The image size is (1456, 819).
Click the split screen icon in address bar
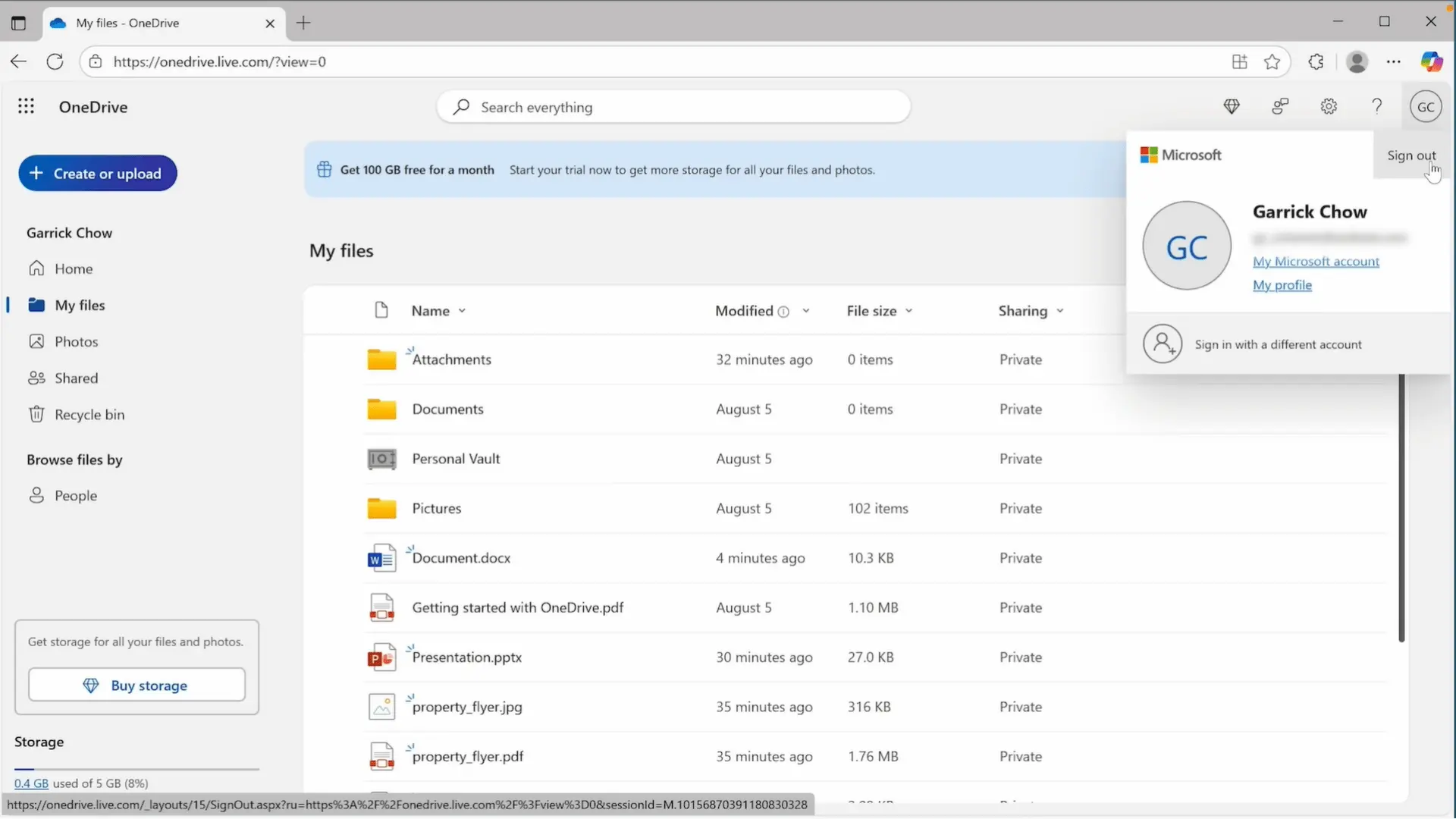coord(1240,61)
